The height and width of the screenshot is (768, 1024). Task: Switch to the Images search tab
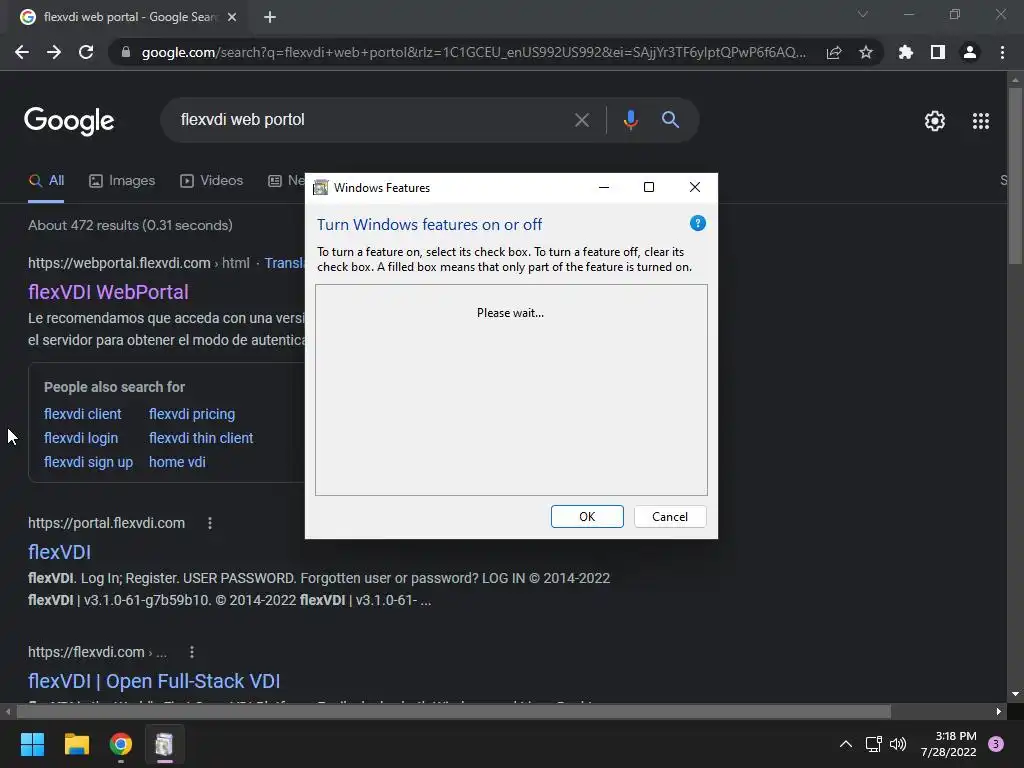[122, 181]
